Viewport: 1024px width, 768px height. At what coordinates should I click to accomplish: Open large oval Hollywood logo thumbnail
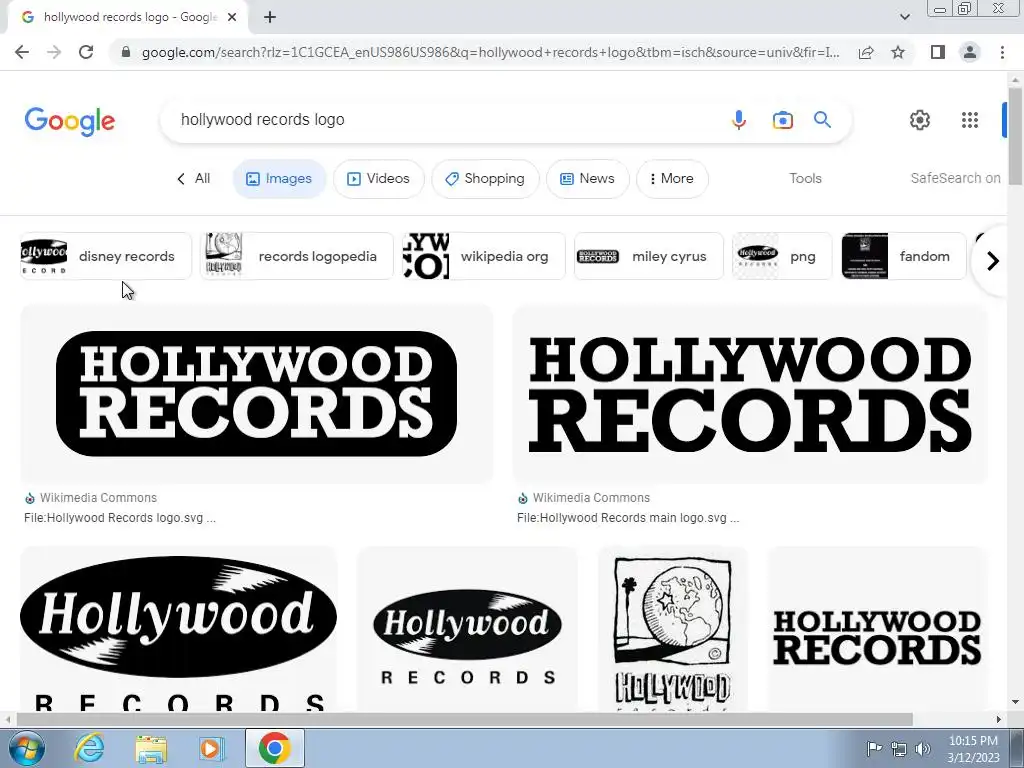178,629
